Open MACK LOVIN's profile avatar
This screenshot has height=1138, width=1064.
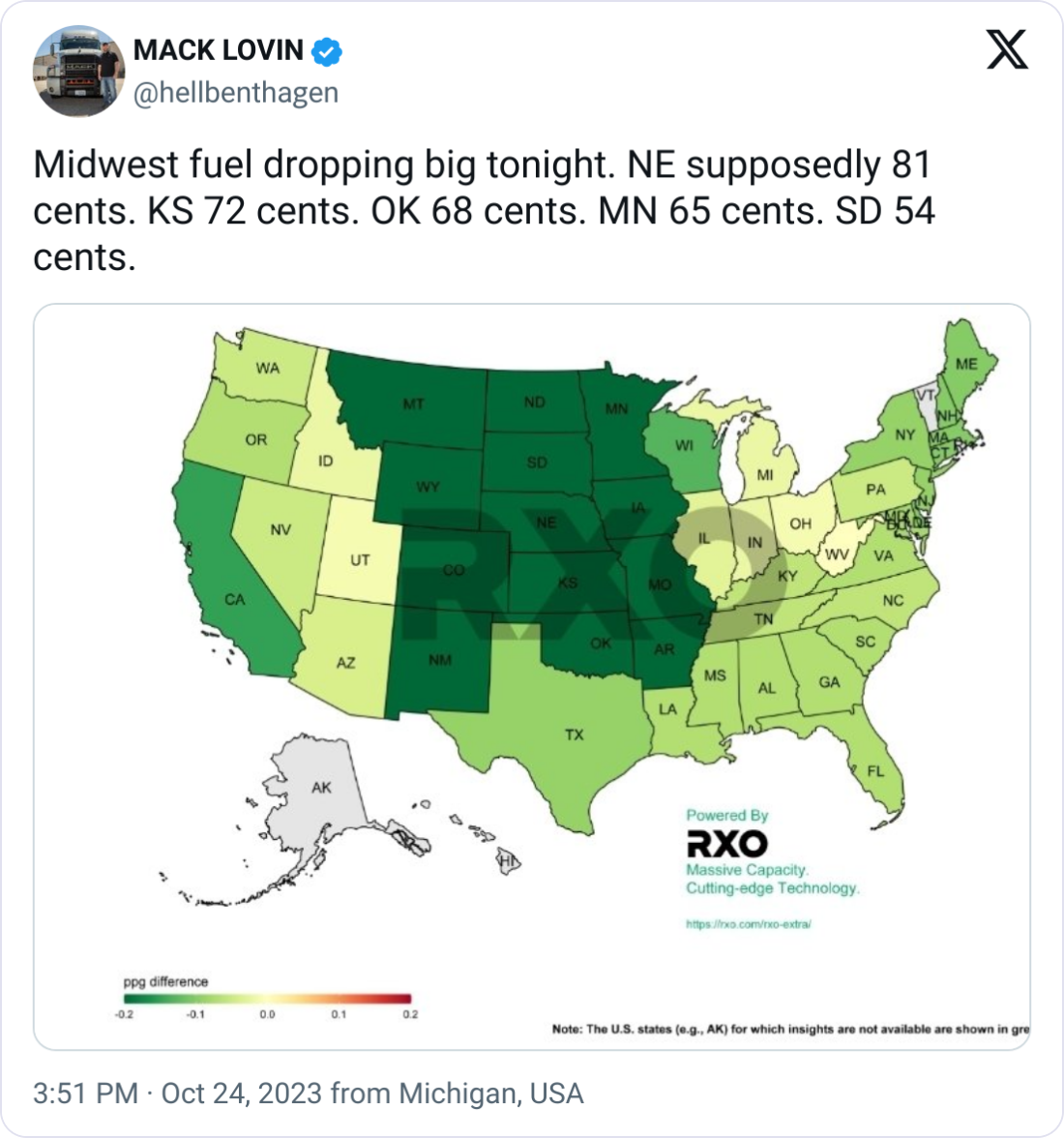tap(75, 71)
